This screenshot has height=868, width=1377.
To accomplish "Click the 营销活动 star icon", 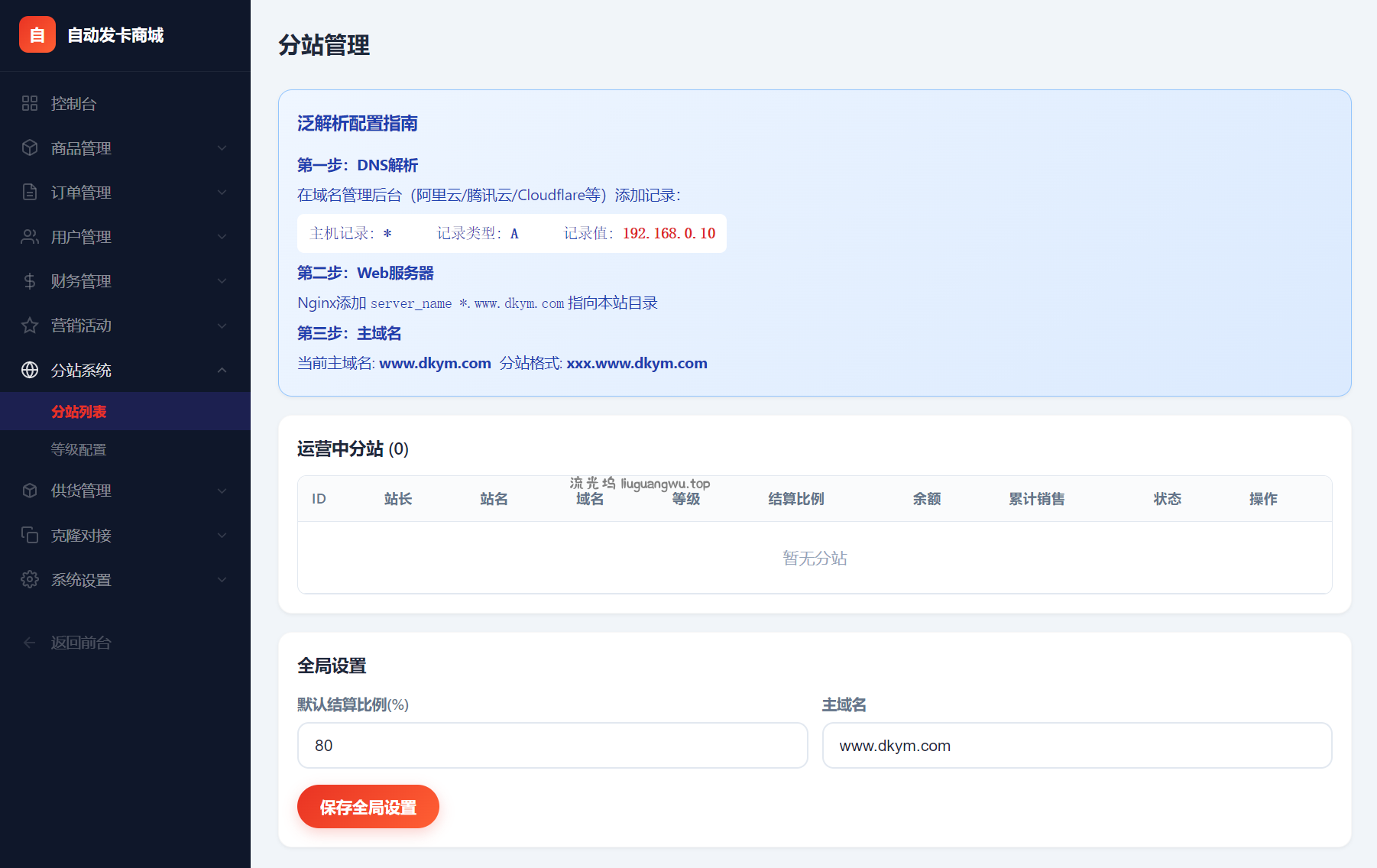I will pyautogui.click(x=30, y=325).
